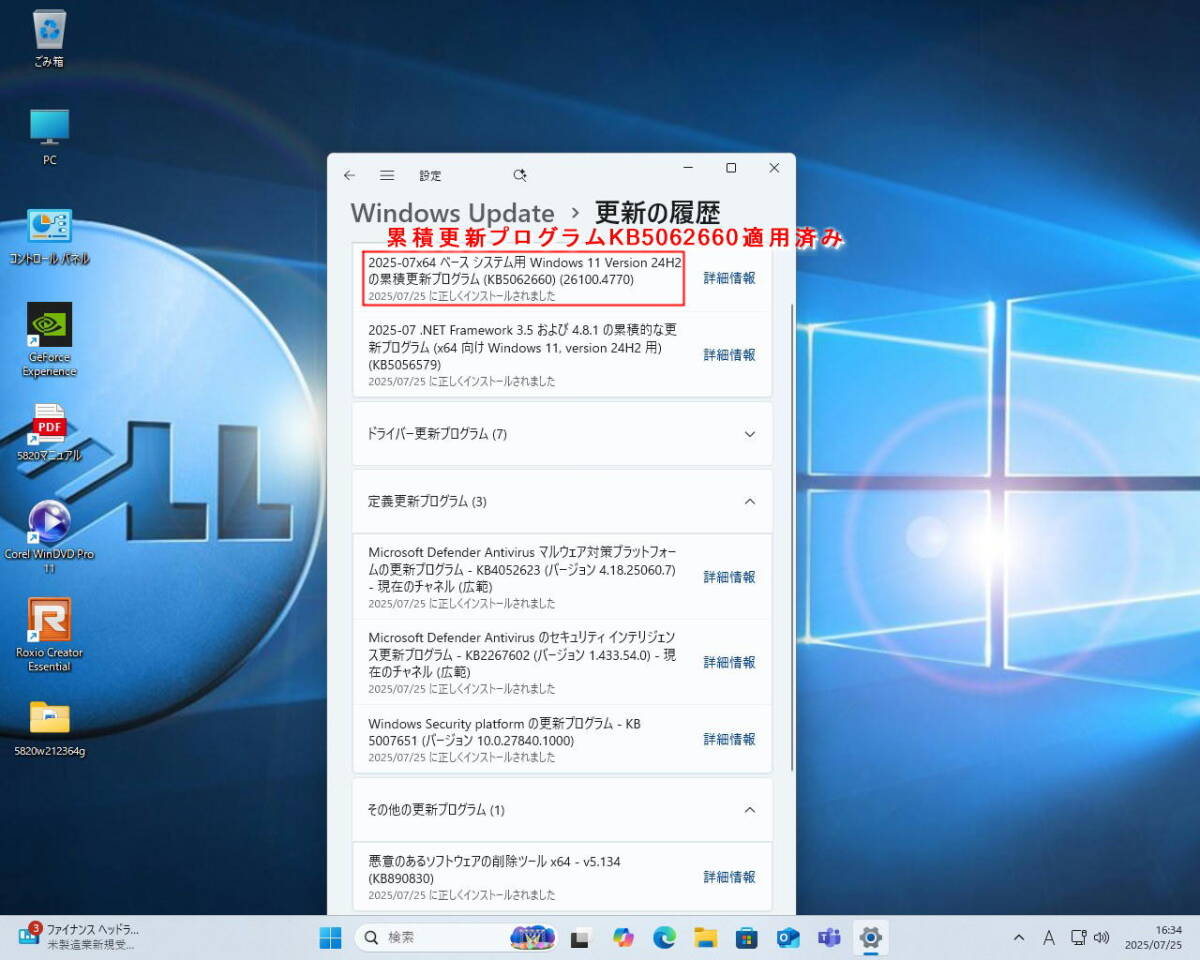This screenshot has height=960, width=1200.
Task: Open Microsoft Teams from the taskbar
Action: (829, 937)
